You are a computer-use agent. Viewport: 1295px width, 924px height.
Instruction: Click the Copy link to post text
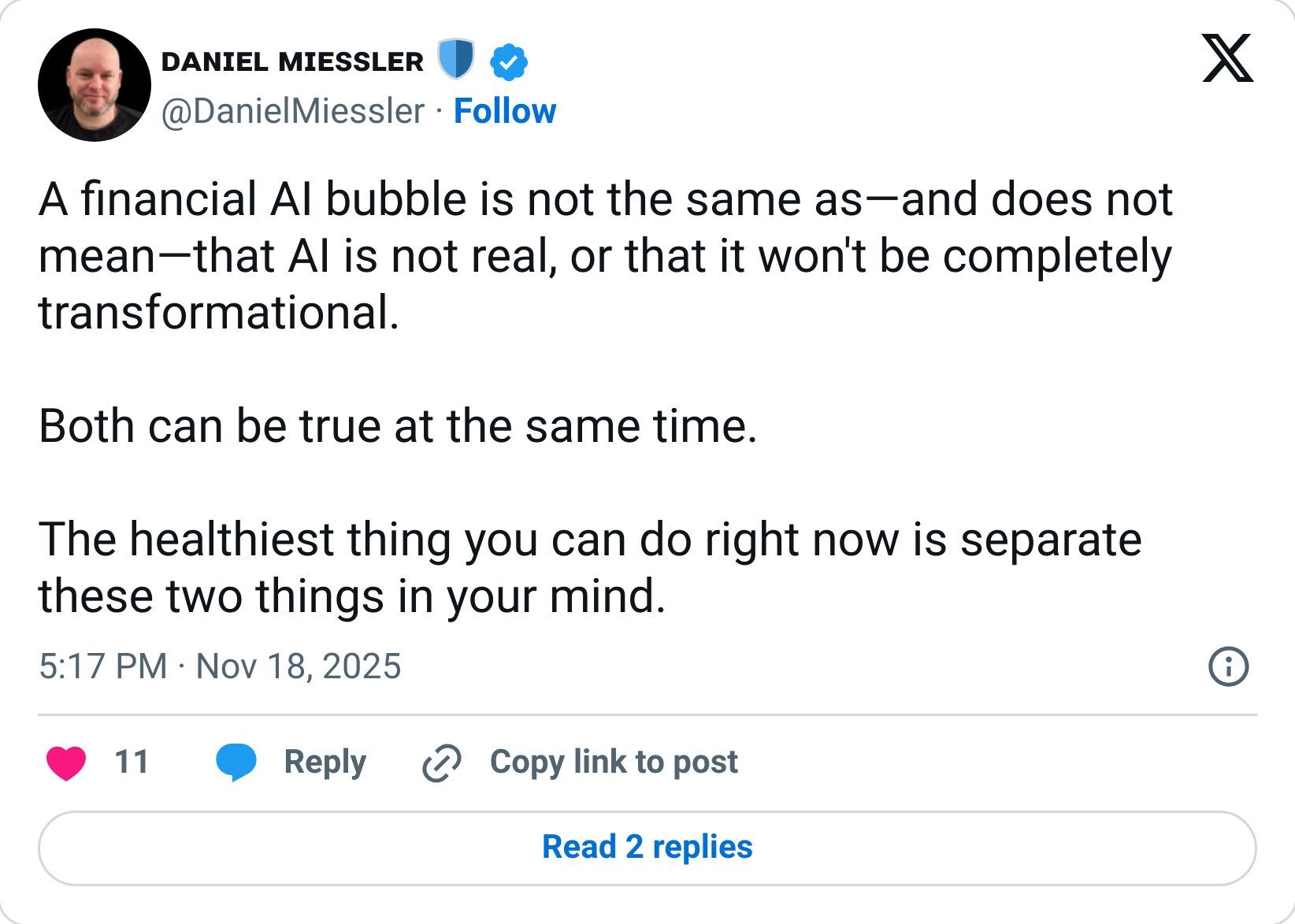[x=613, y=761]
